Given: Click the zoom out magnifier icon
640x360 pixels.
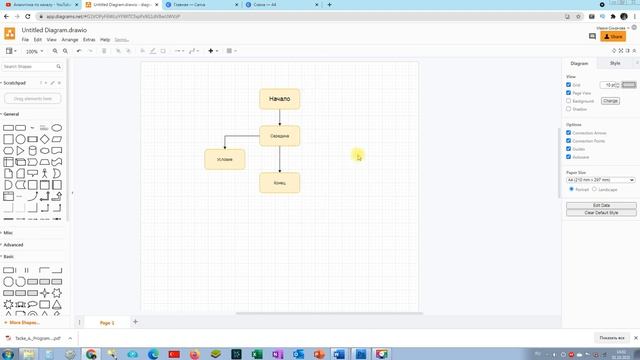Looking at the screenshot, I should click(x=65, y=51).
